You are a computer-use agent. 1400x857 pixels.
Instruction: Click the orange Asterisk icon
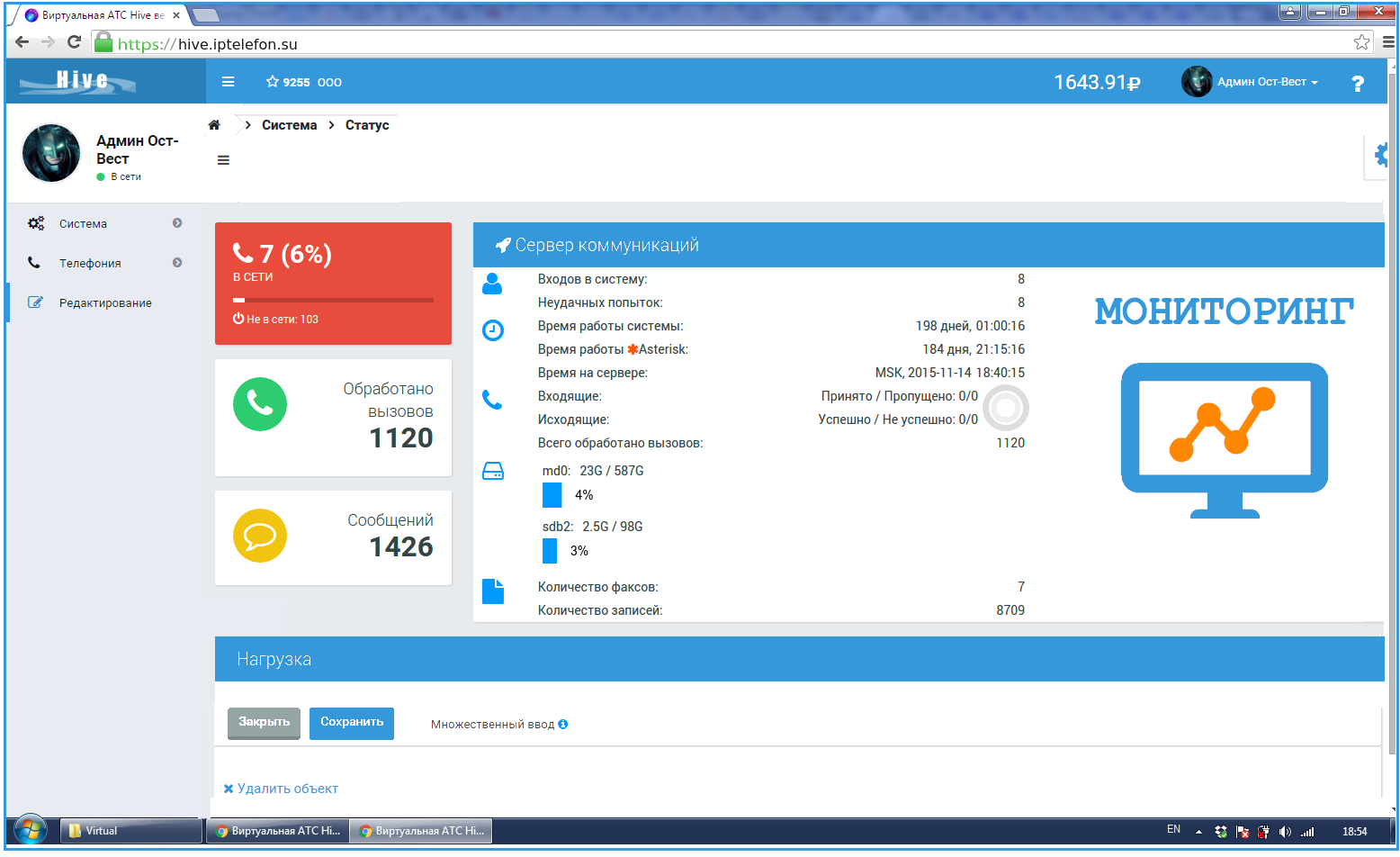[x=633, y=349]
